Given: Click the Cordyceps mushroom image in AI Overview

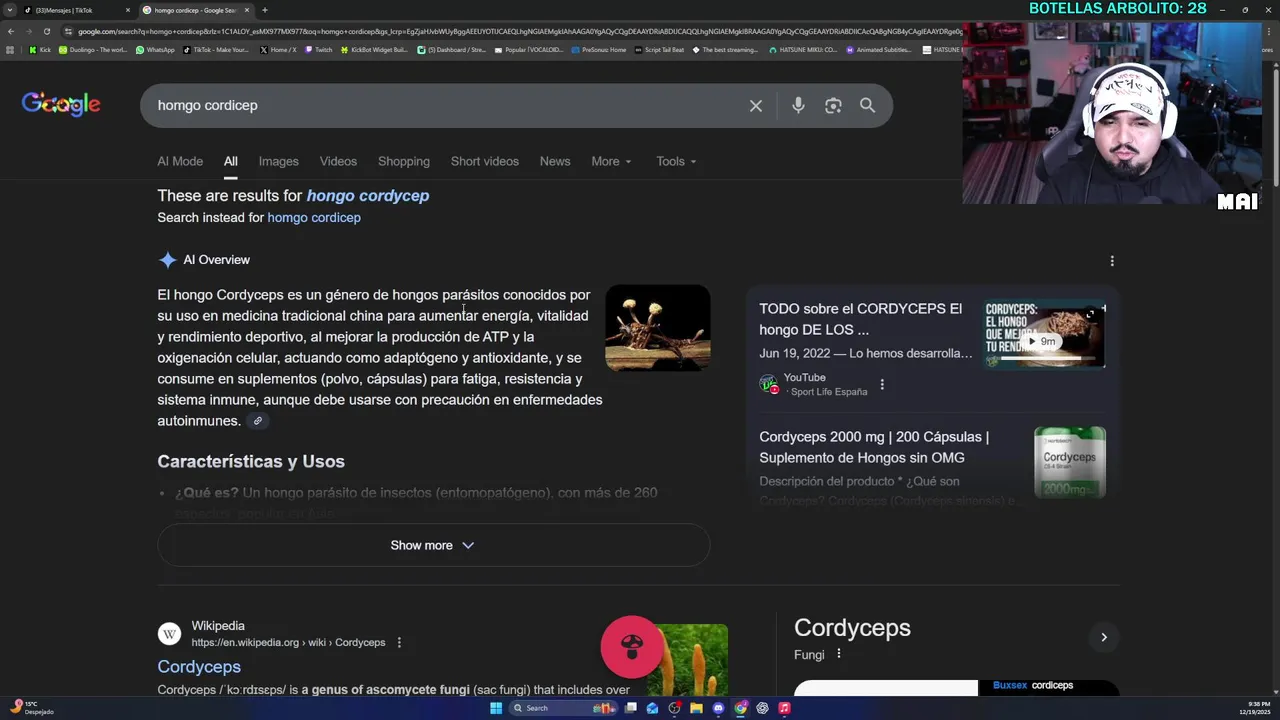Looking at the screenshot, I should click(x=658, y=328).
